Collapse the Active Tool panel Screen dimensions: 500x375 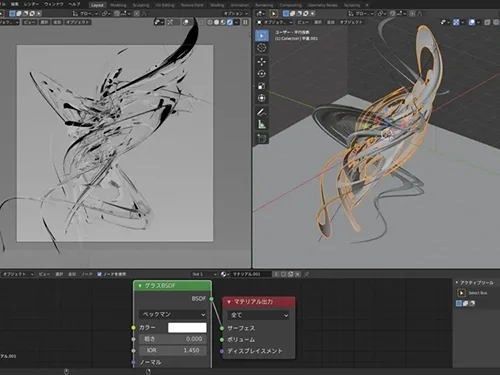pos(457,283)
